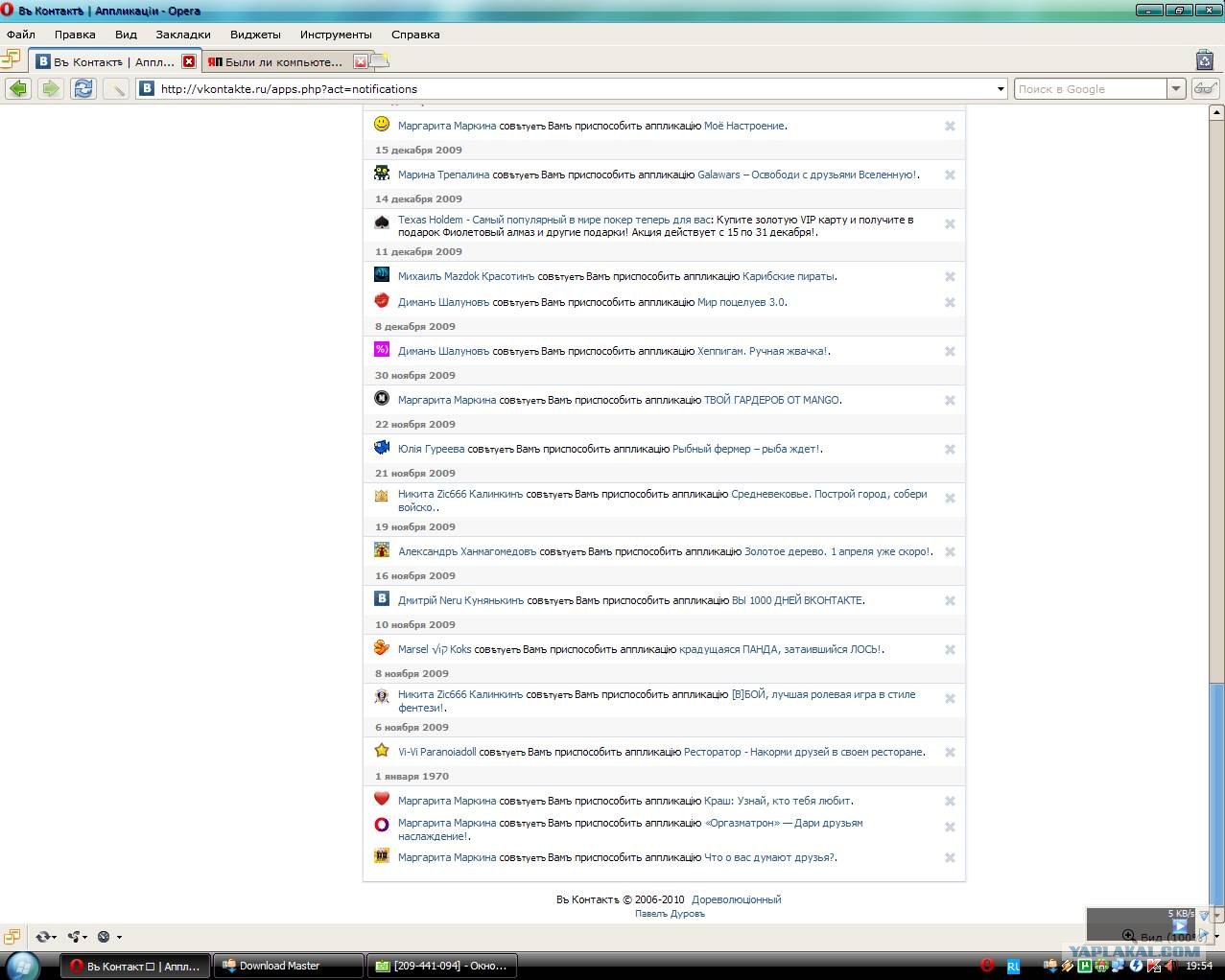Screen dimensions: 1225x980
Task: Click the smiley icon for Моё Настроение
Action: pos(382,124)
